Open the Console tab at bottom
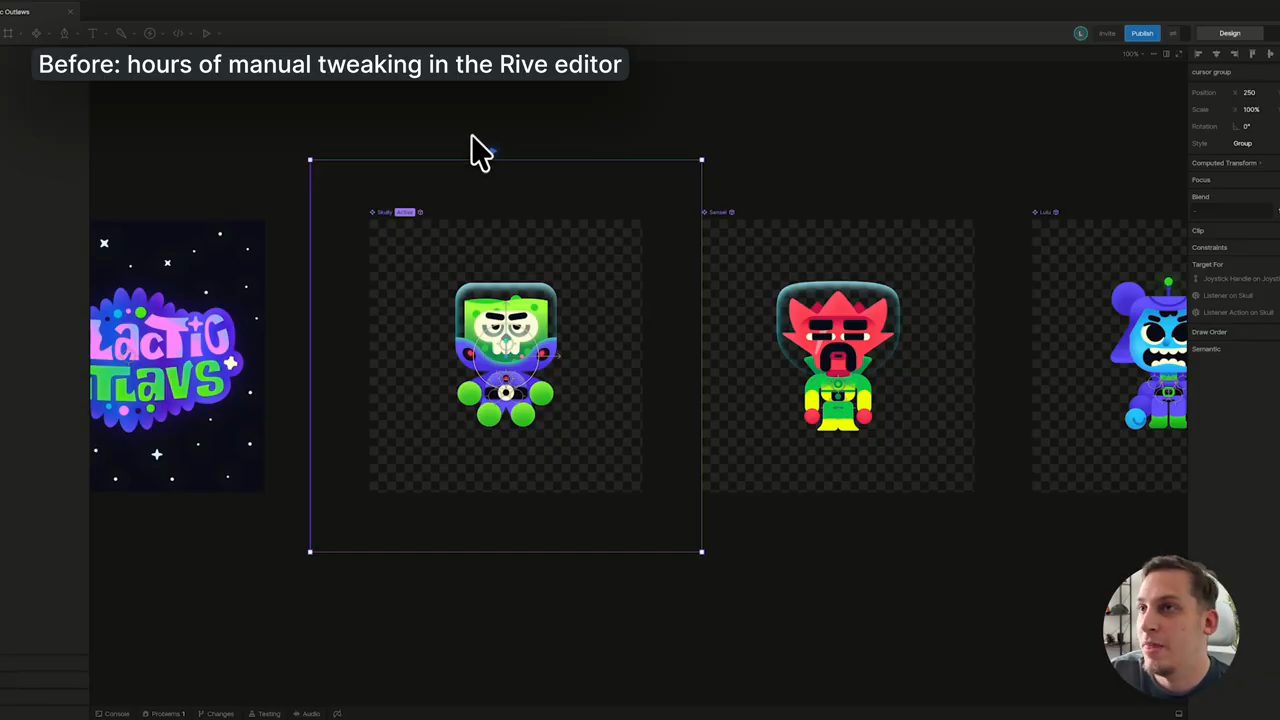 112,714
